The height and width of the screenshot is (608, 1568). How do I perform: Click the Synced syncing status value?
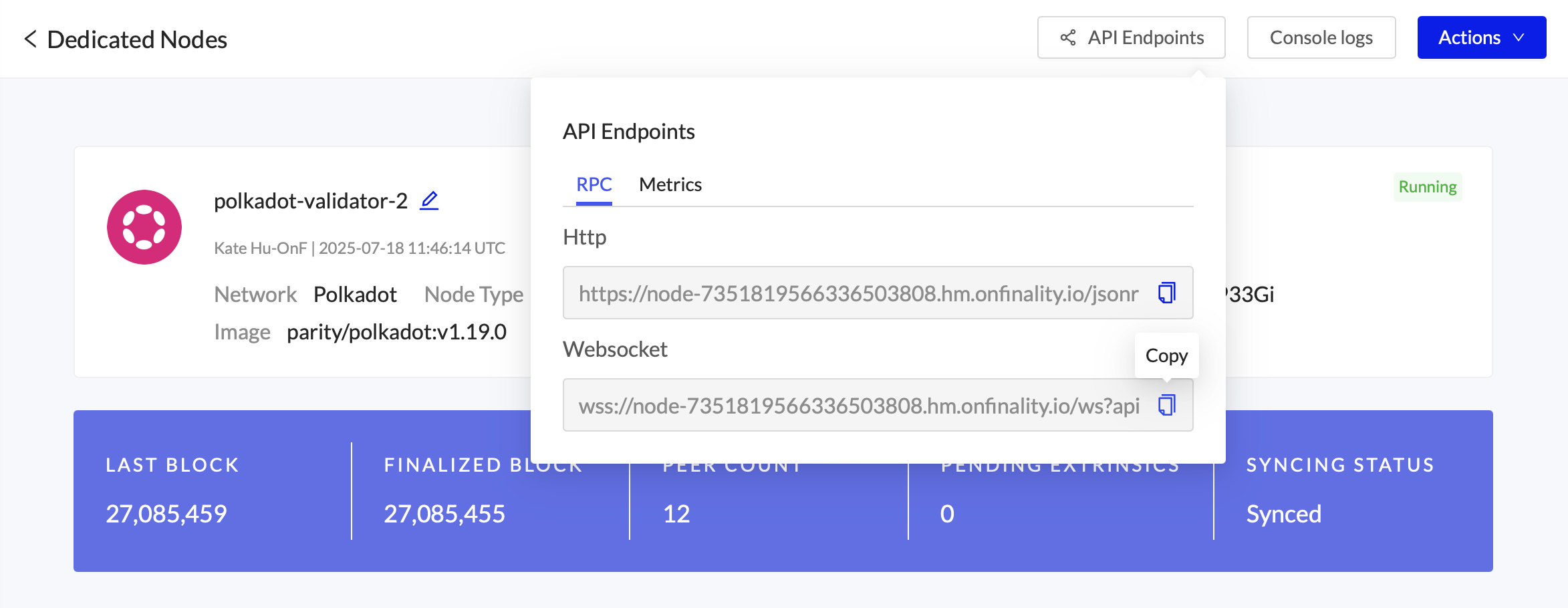coord(1283,514)
